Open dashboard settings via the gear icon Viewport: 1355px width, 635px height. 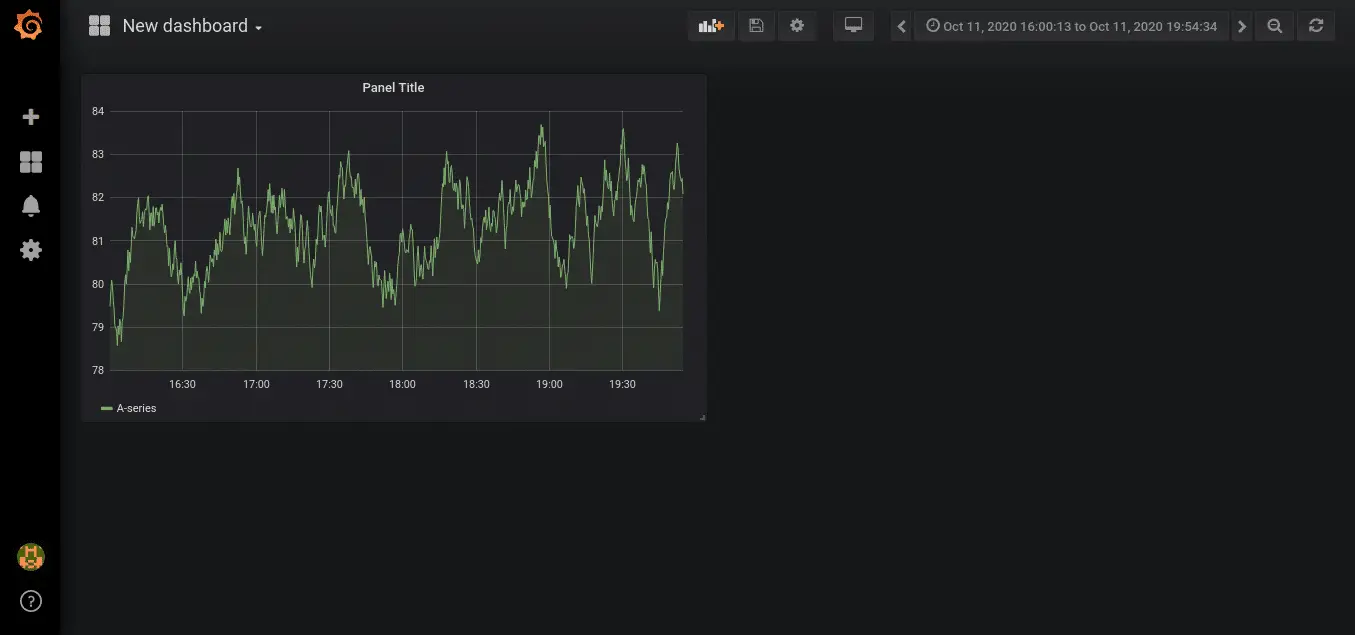pos(797,25)
